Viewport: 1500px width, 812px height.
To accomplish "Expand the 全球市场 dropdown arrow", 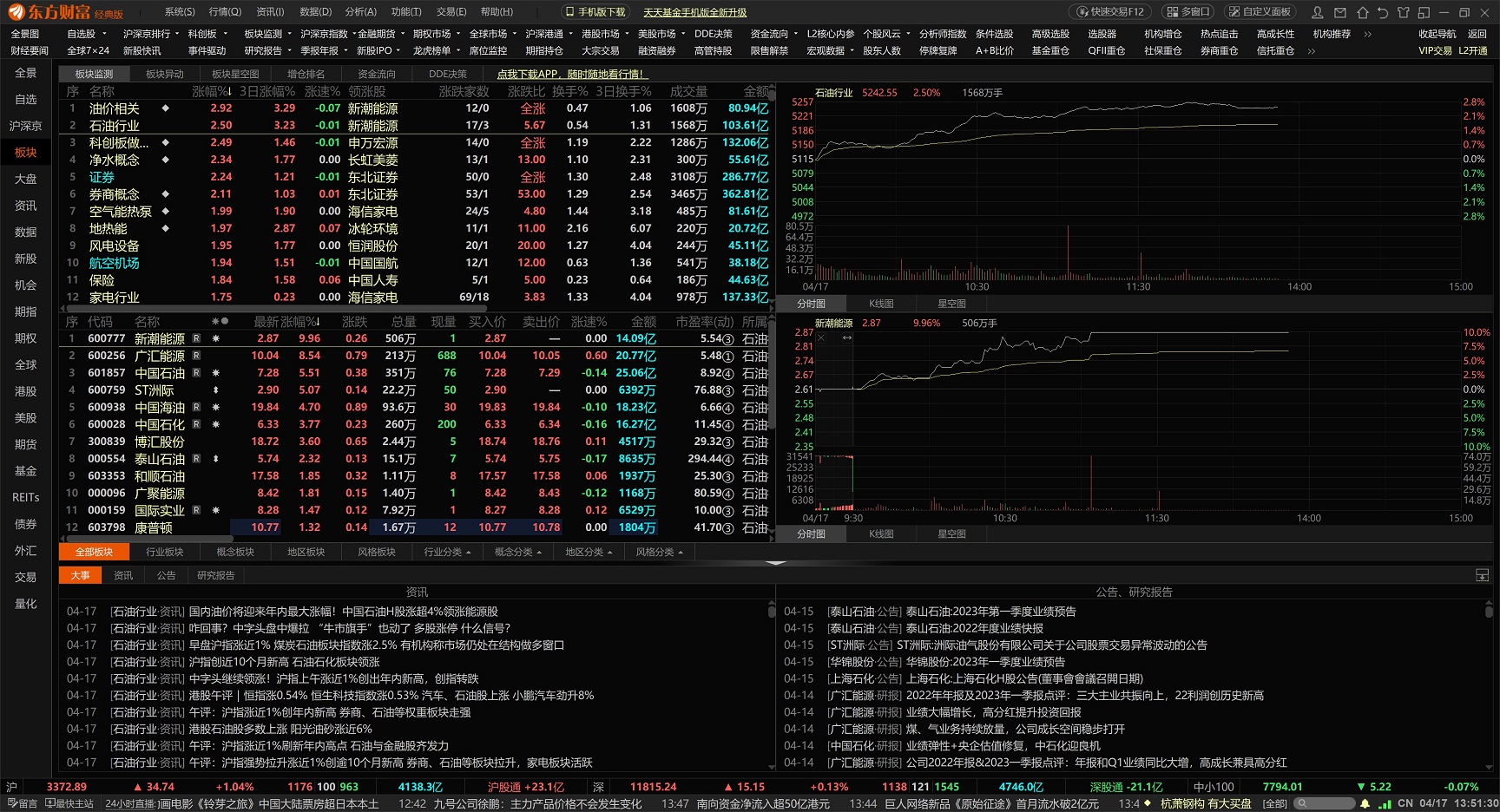I will coord(516,35).
